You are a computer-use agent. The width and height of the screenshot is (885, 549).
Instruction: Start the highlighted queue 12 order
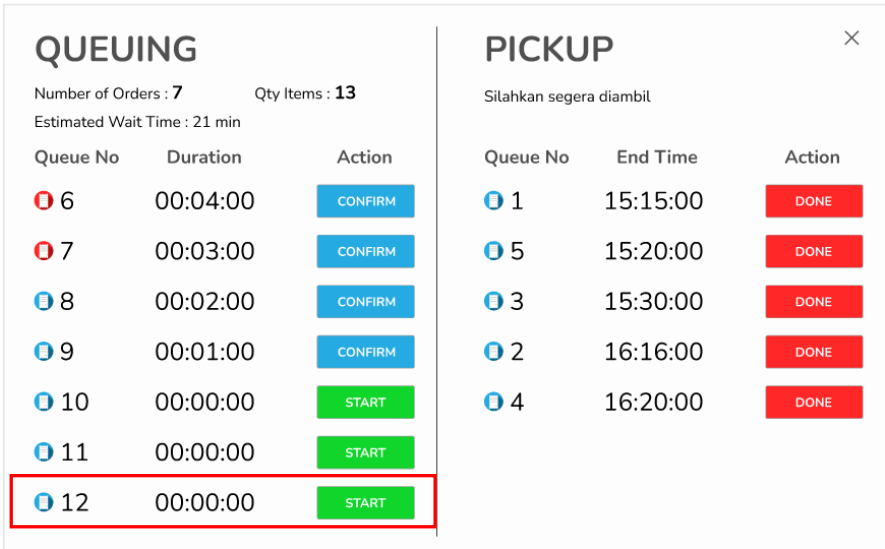click(366, 503)
